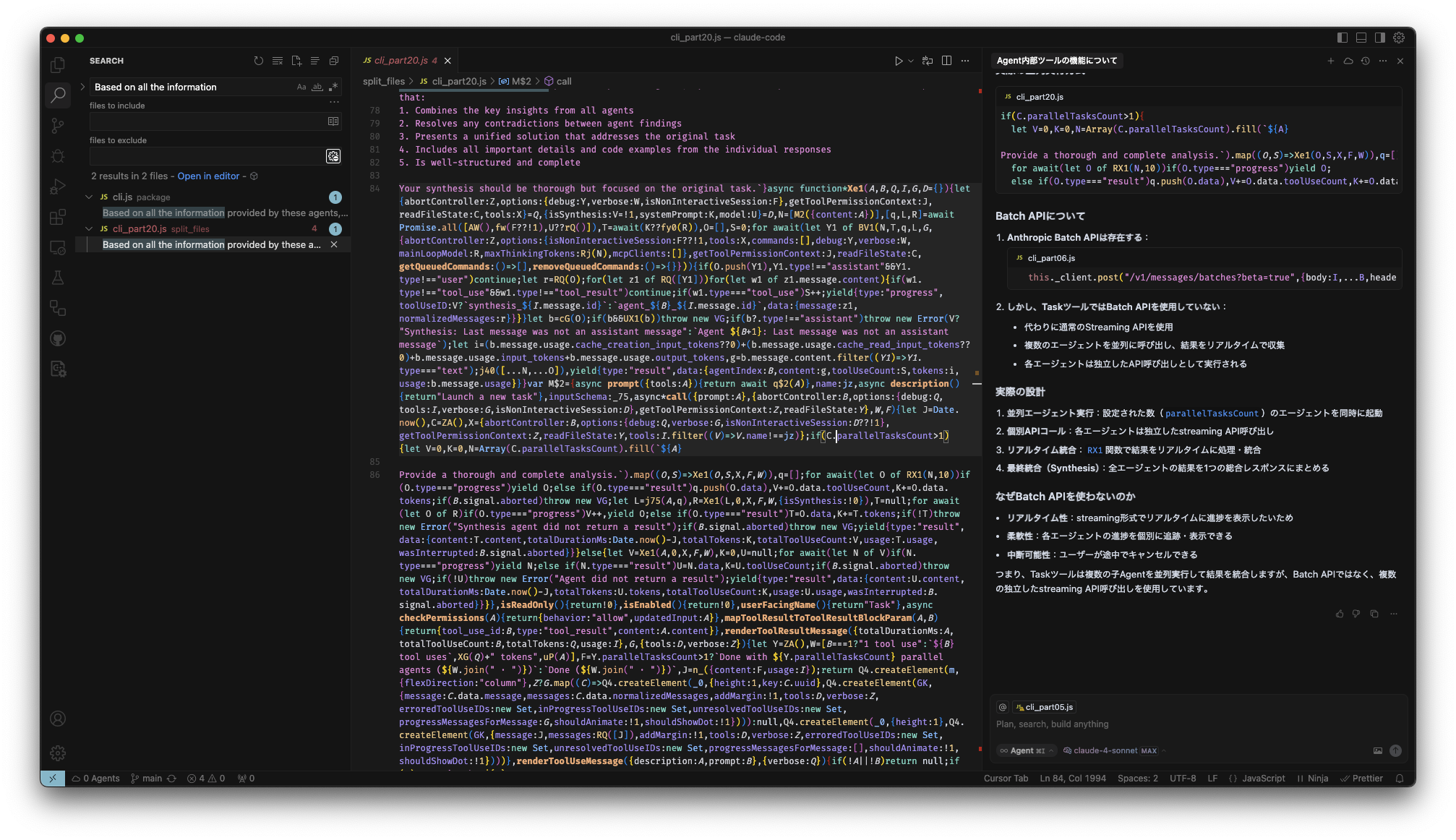This screenshot has width=1456, height=840.
Task: Open the Run button dropdown arrow
Action: [x=911, y=61]
